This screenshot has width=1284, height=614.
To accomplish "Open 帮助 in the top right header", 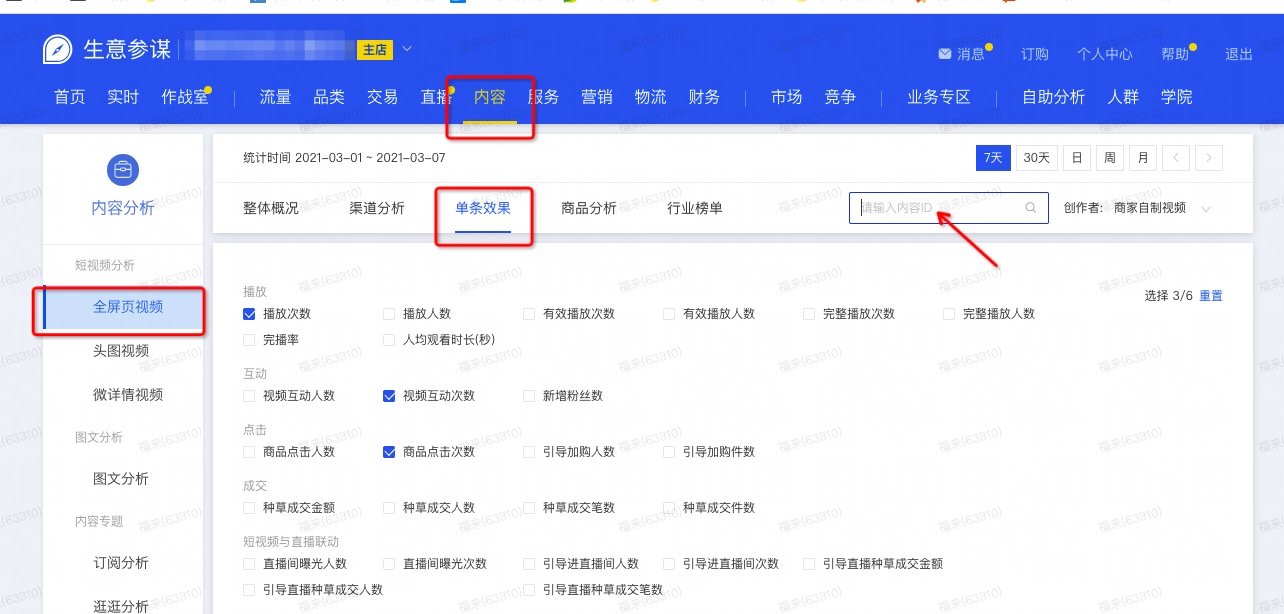I will point(1175,54).
